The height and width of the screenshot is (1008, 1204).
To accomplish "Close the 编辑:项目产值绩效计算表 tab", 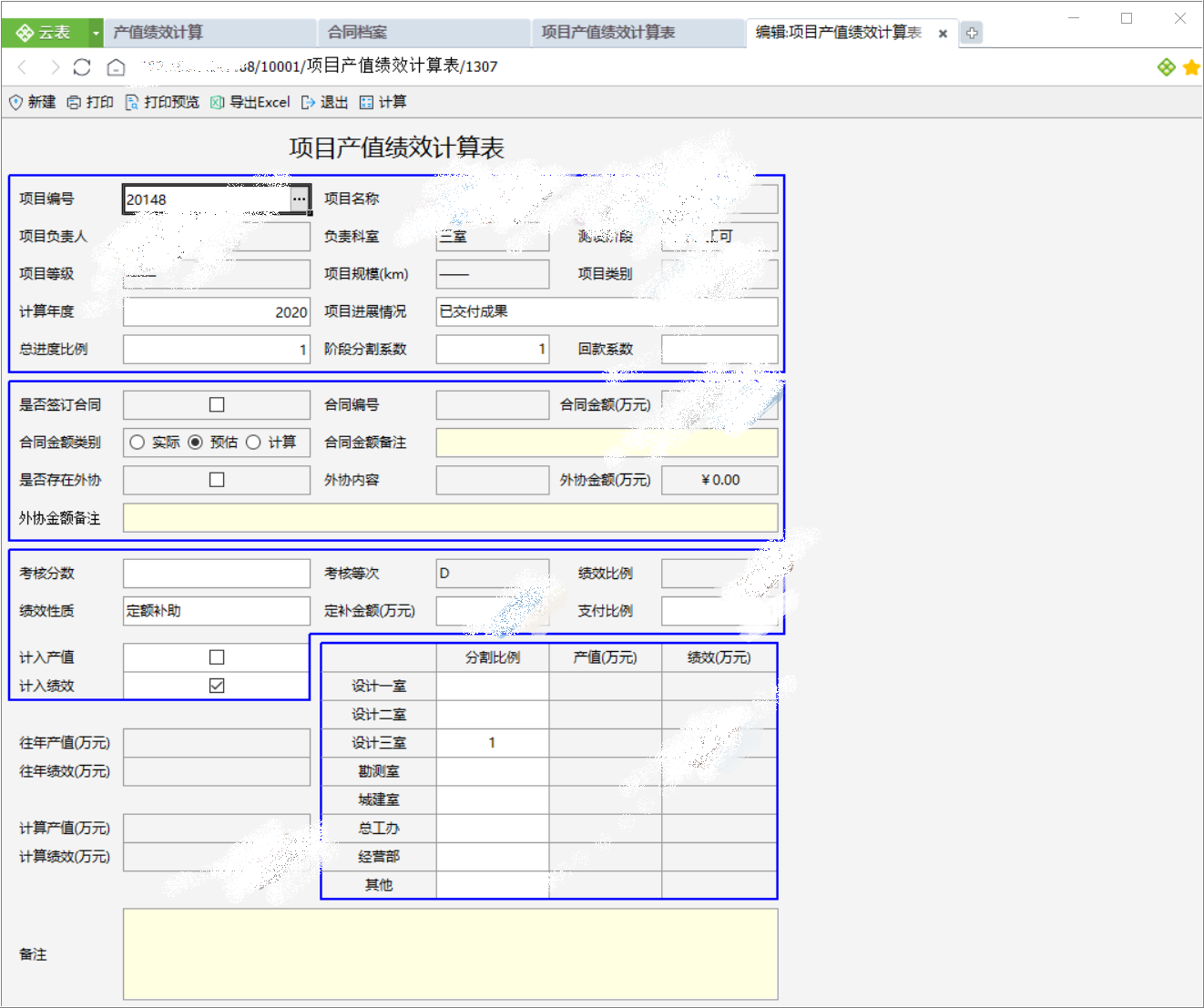I will 943,34.
